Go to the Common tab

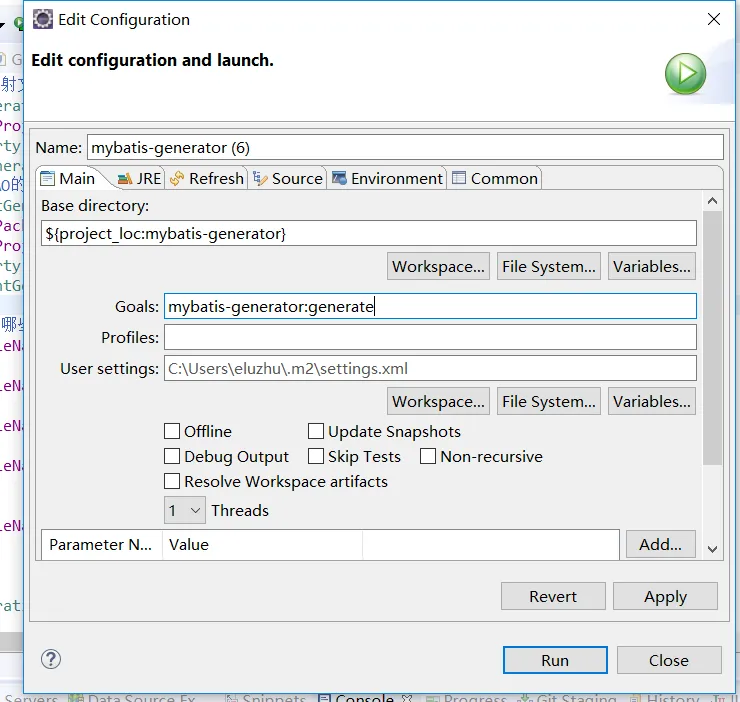click(495, 178)
